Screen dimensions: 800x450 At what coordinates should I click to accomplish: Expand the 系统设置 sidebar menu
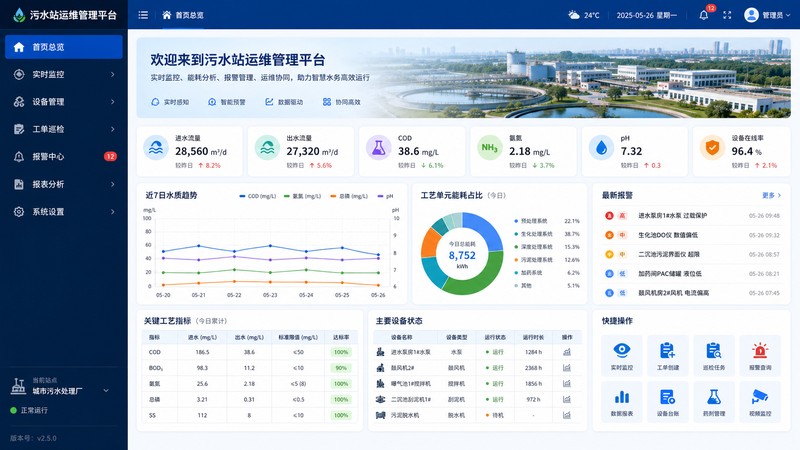click(64, 212)
